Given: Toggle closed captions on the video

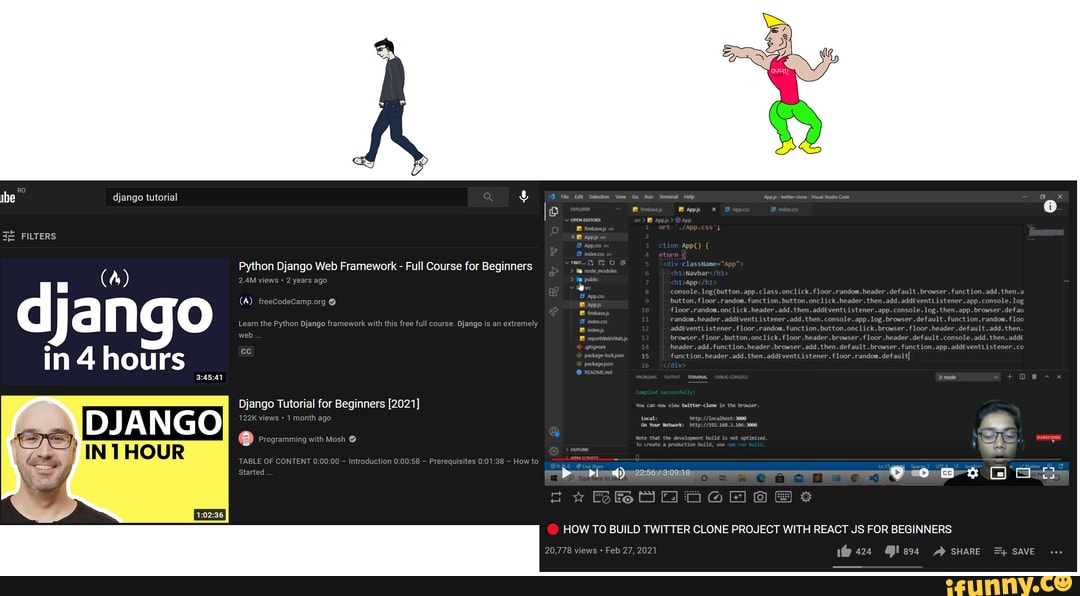Looking at the screenshot, I should 948,473.
